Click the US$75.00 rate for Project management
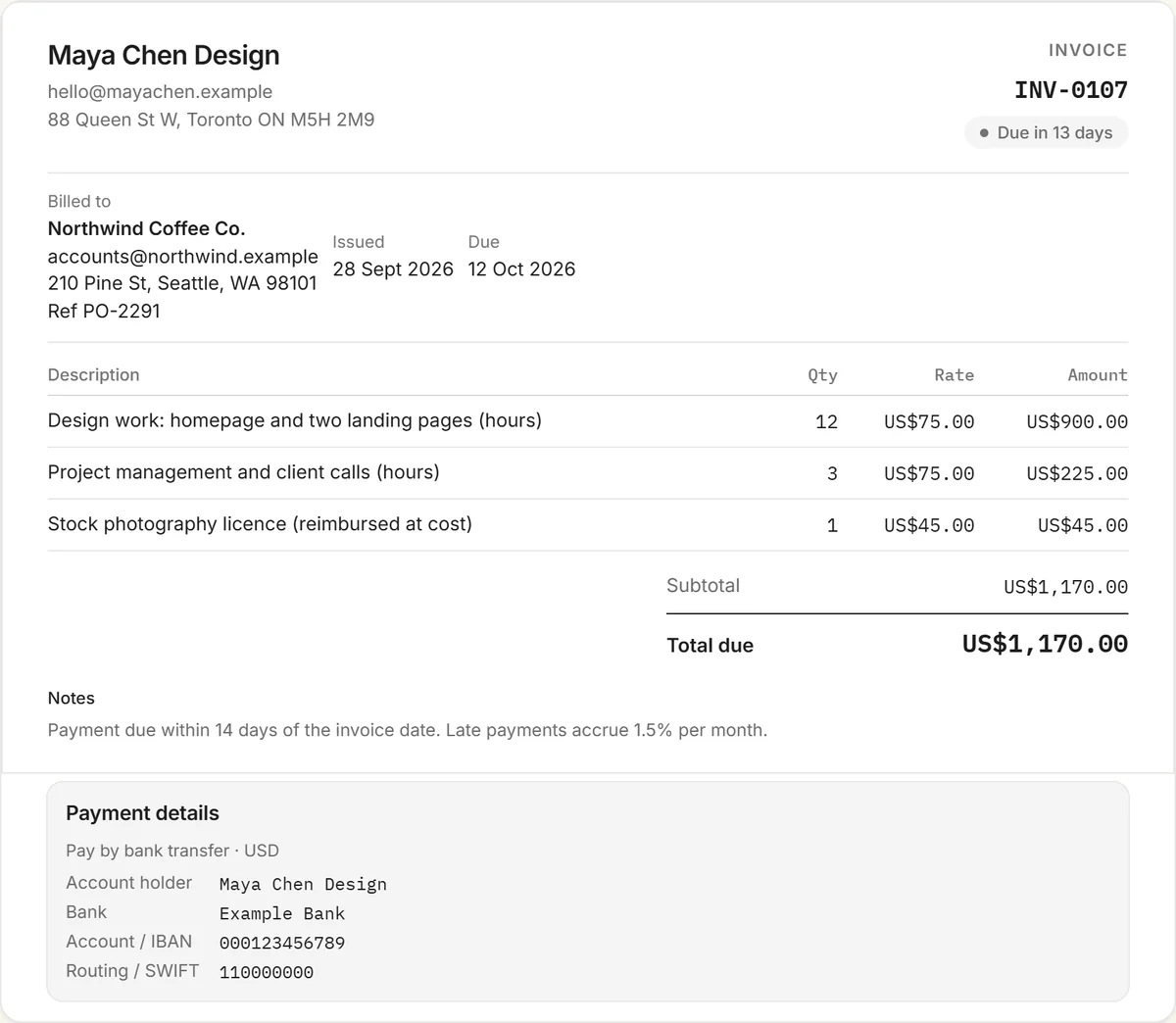This screenshot has height=1023, width=1176. click(929, 473)
